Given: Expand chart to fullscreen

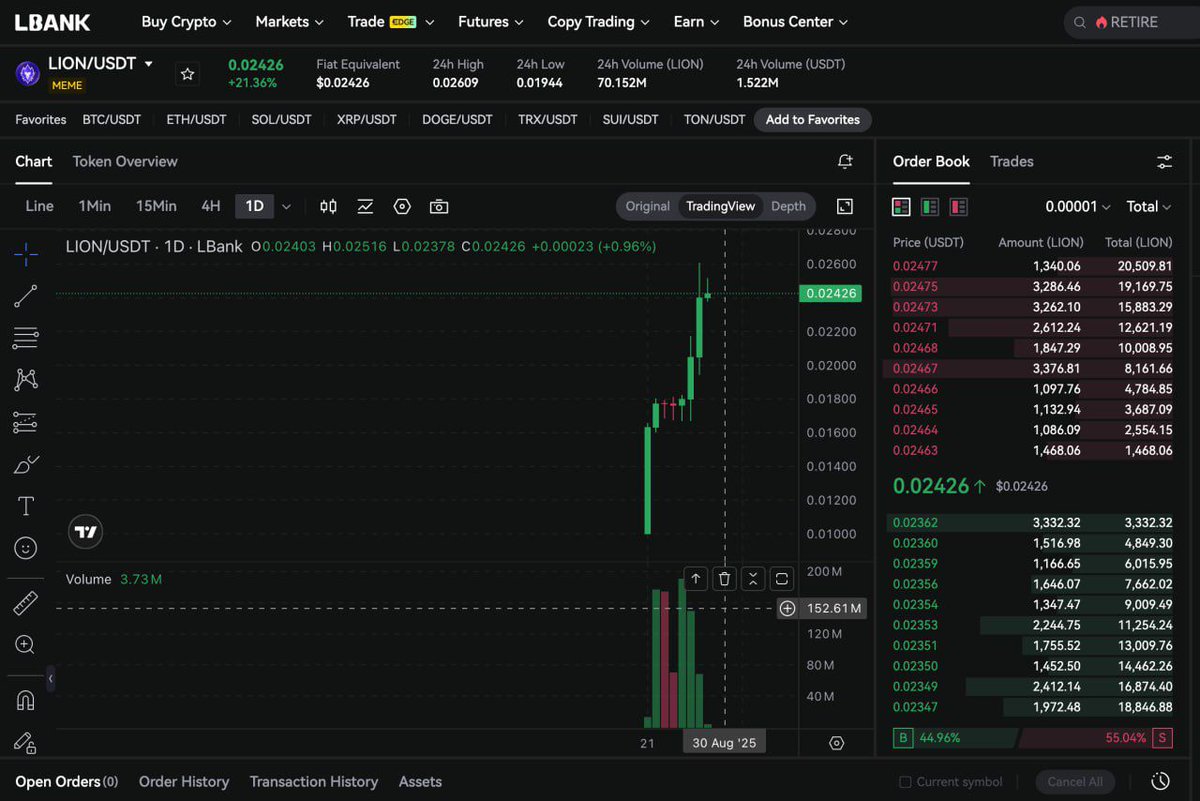Looking at the screenshot, I should click(845, 206).
